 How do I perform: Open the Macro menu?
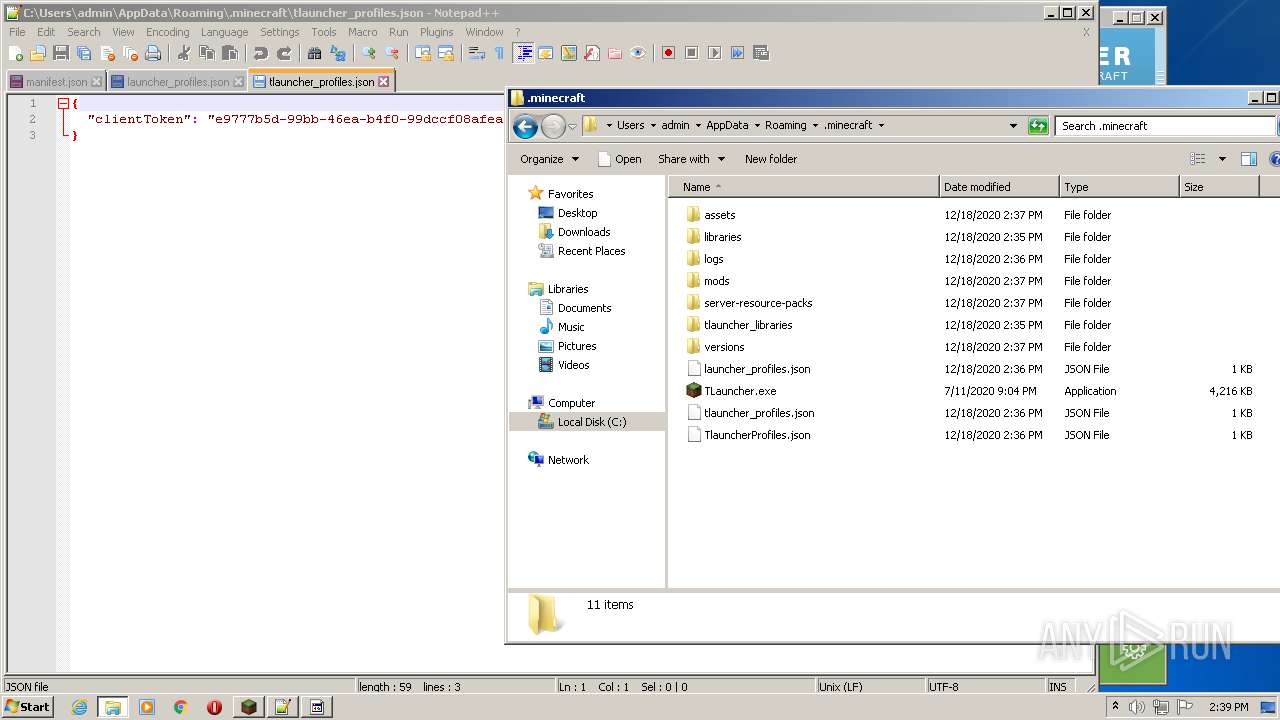click(362, 32)
